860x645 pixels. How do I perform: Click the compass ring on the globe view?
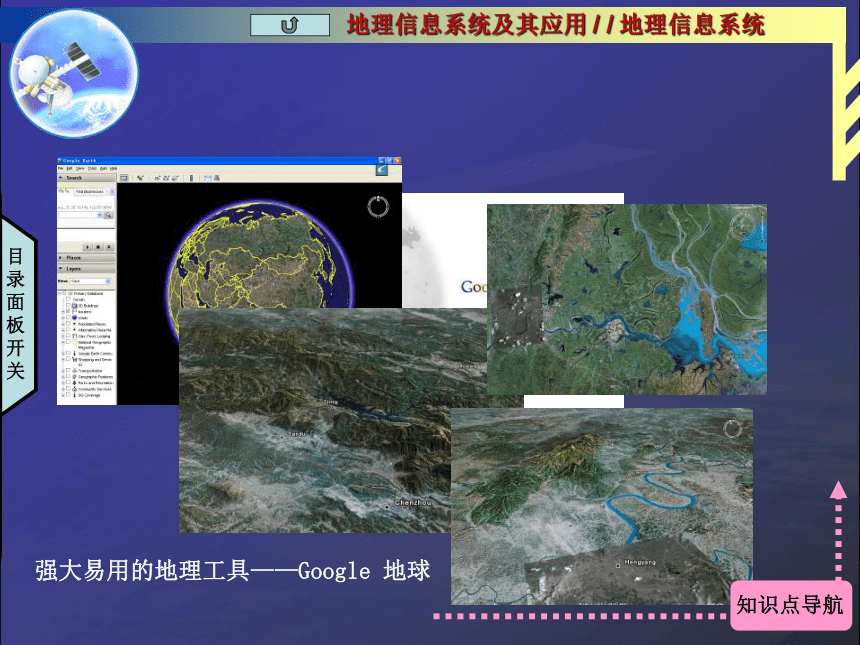[x=378, y=207]
